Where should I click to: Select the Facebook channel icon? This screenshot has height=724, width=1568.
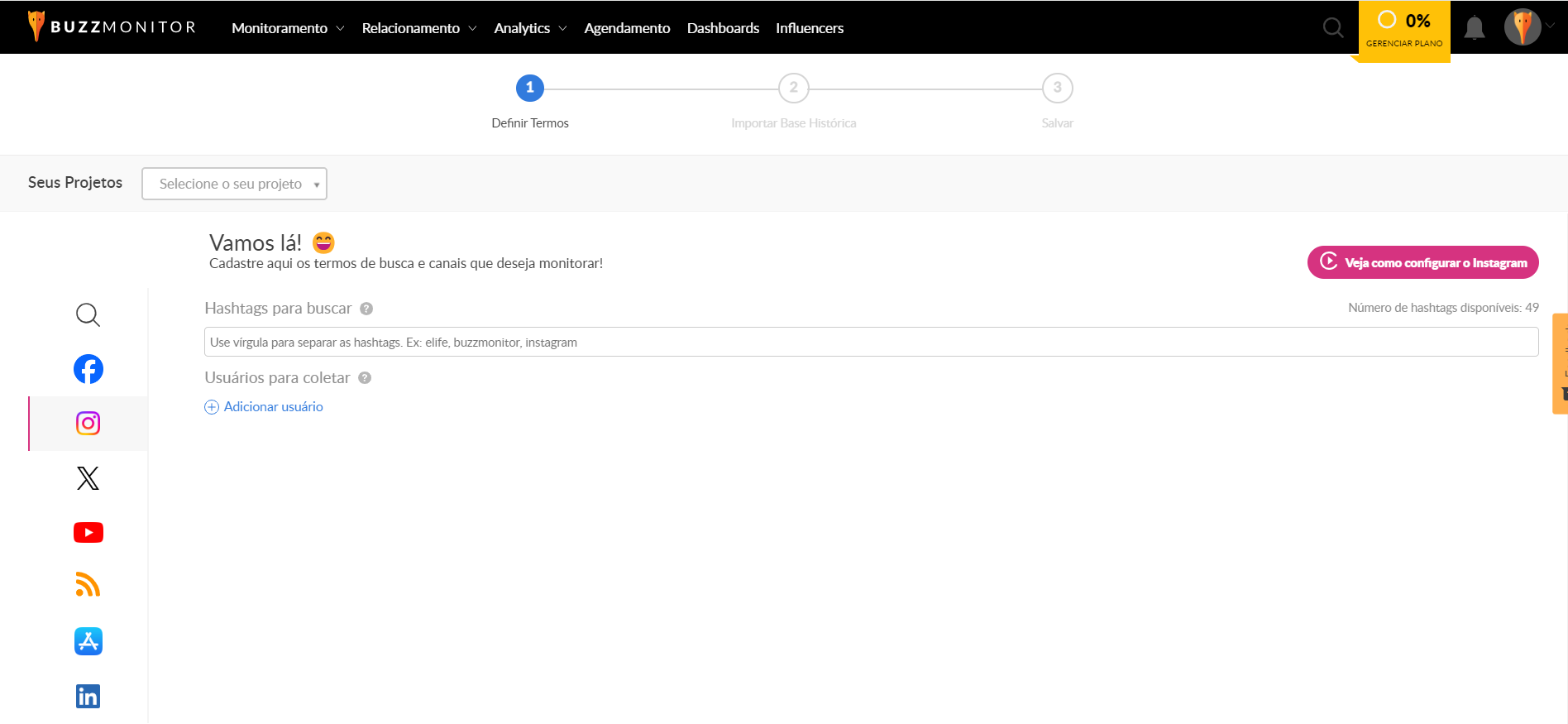(x=88, y=369)
